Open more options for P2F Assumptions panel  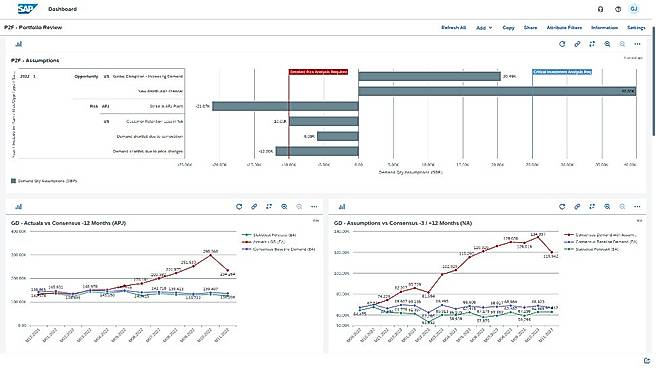(x=637, y=44)
